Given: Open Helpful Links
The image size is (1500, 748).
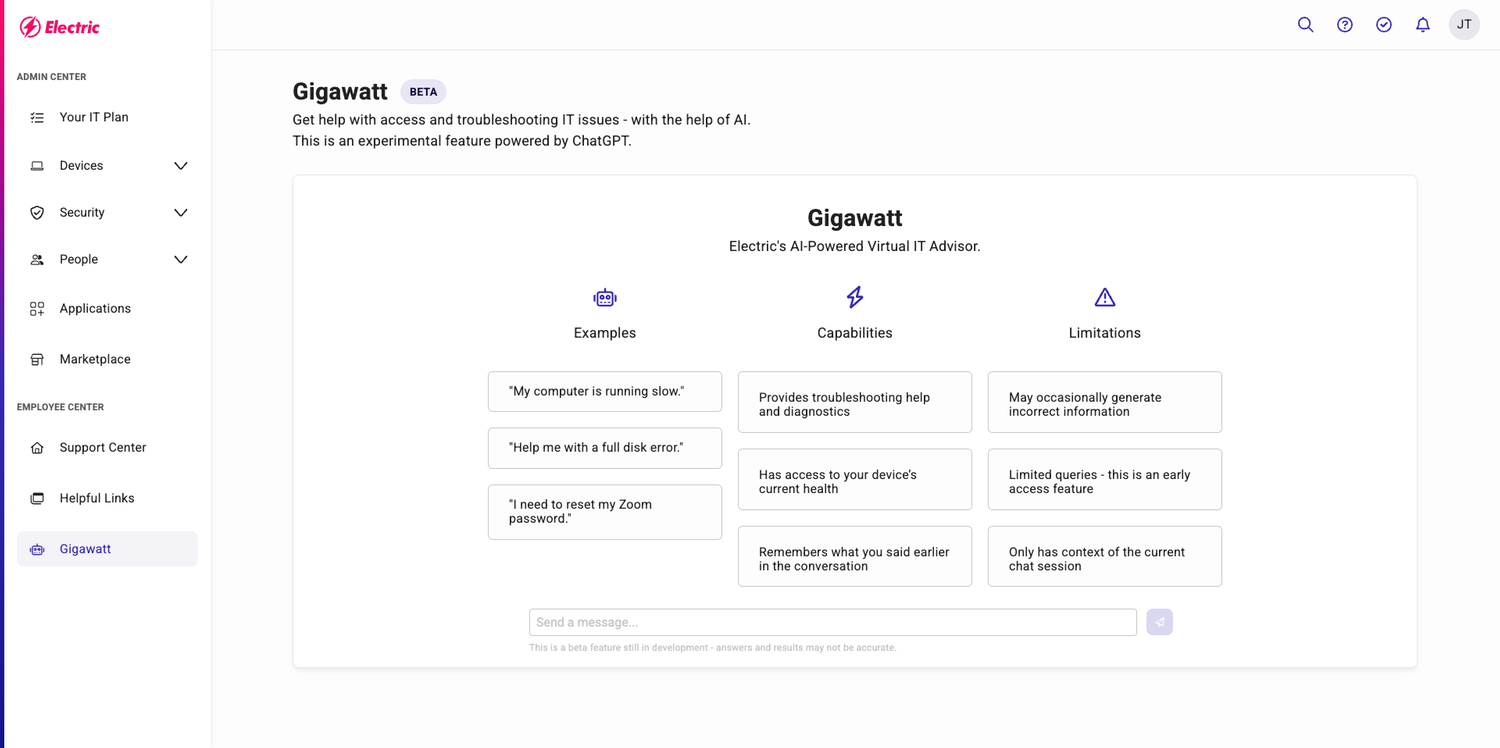Looking at the screenshot, I should [x=98, y=497].
